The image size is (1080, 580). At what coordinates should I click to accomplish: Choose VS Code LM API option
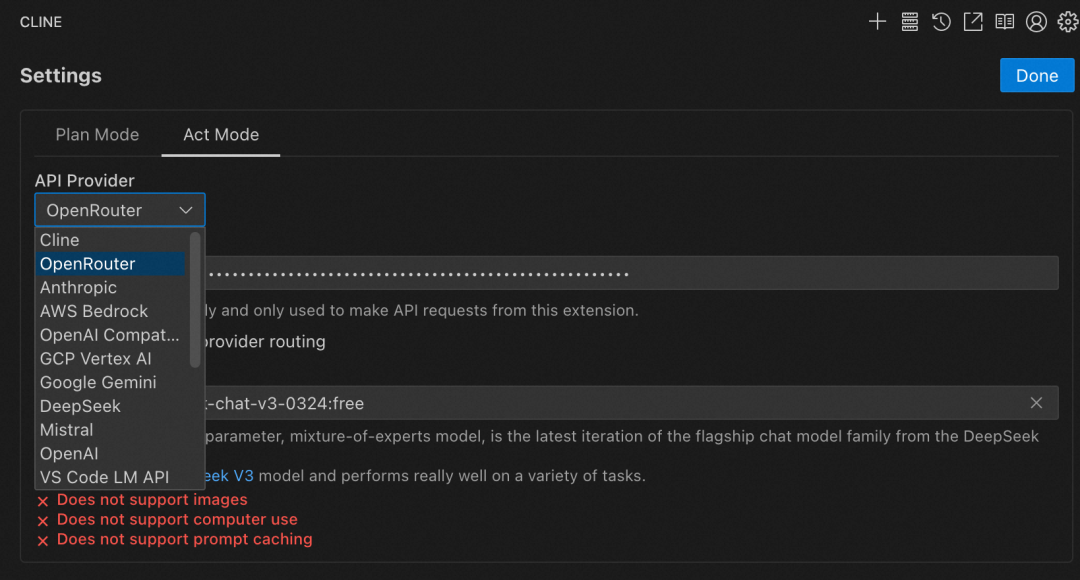click(x=104, y=477)
